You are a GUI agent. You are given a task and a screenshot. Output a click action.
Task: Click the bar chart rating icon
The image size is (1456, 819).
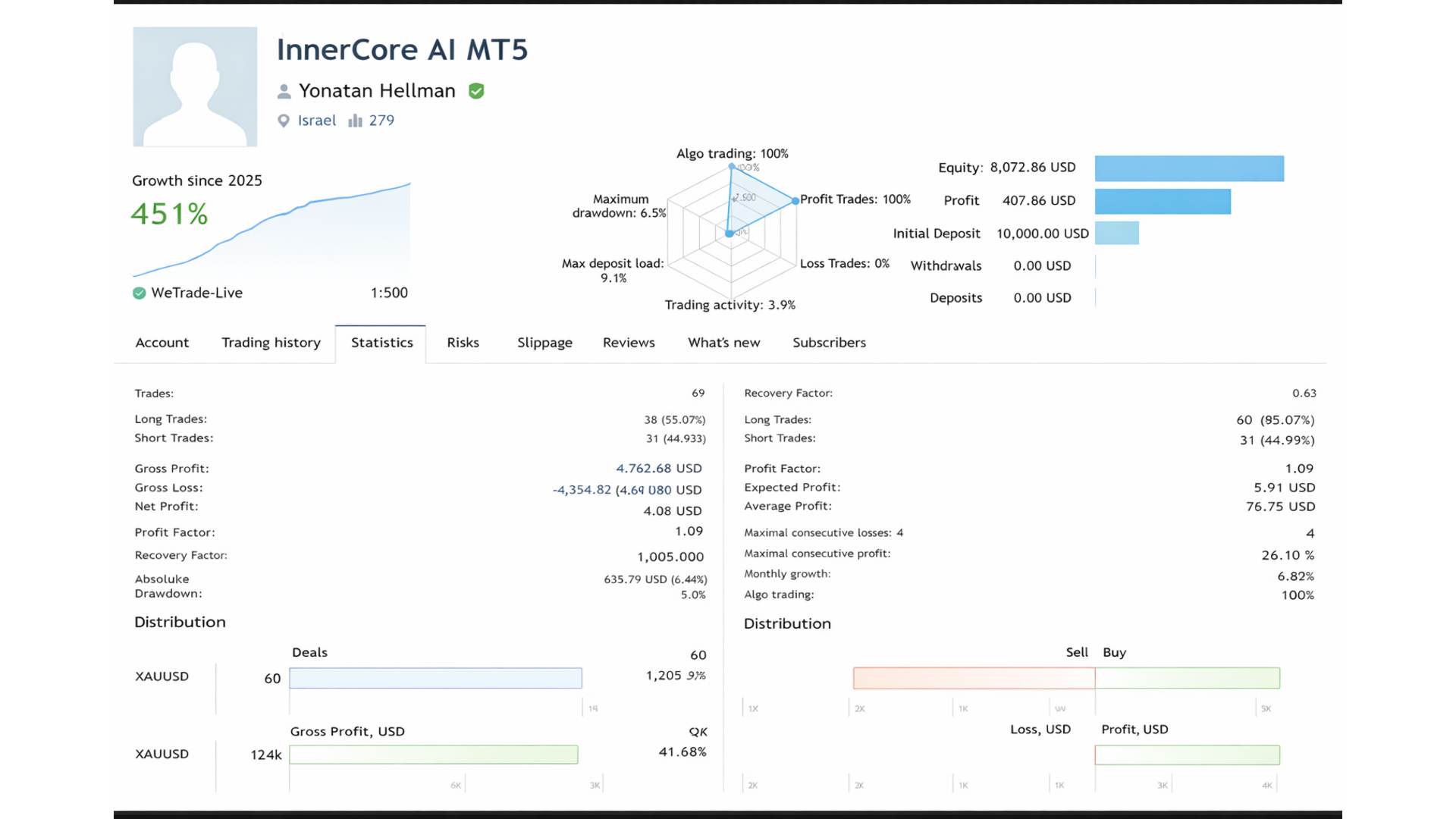click(x=355, y=121)
